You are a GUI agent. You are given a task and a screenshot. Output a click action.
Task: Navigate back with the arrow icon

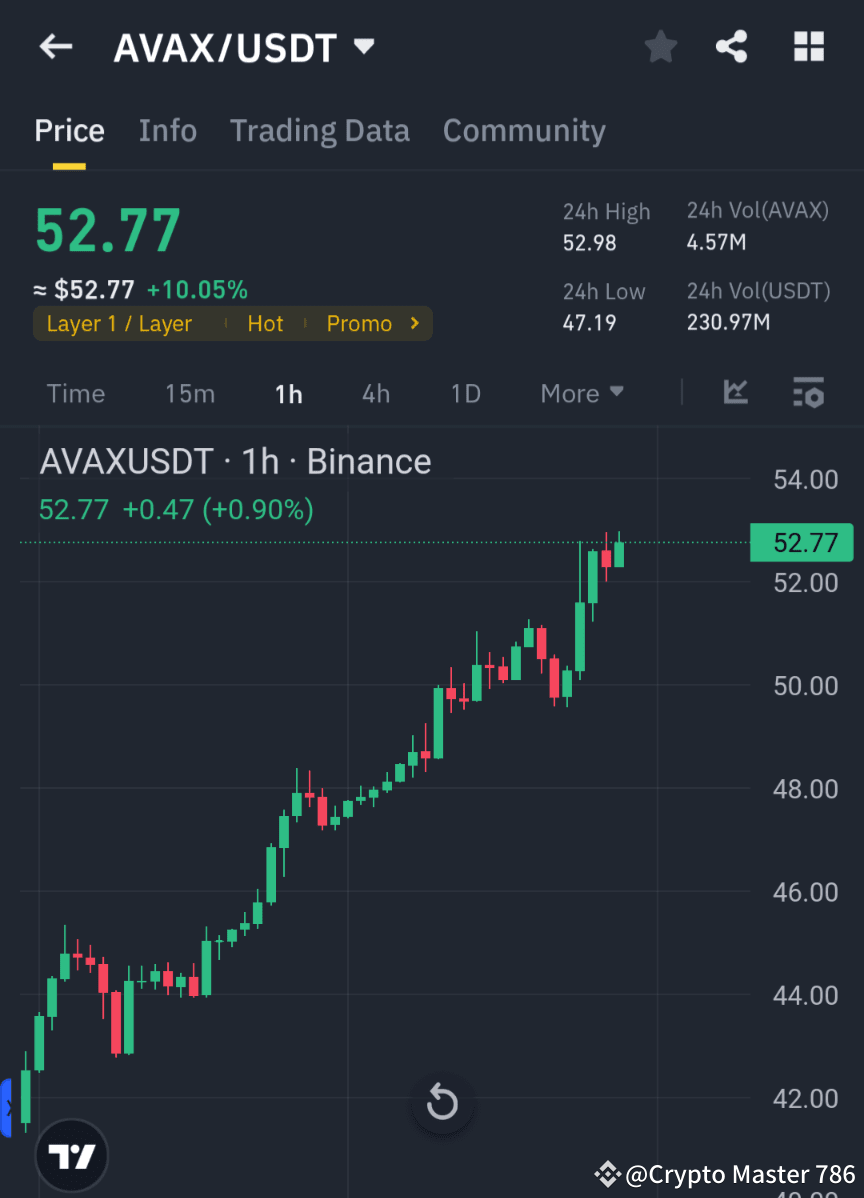click(55, 46)
